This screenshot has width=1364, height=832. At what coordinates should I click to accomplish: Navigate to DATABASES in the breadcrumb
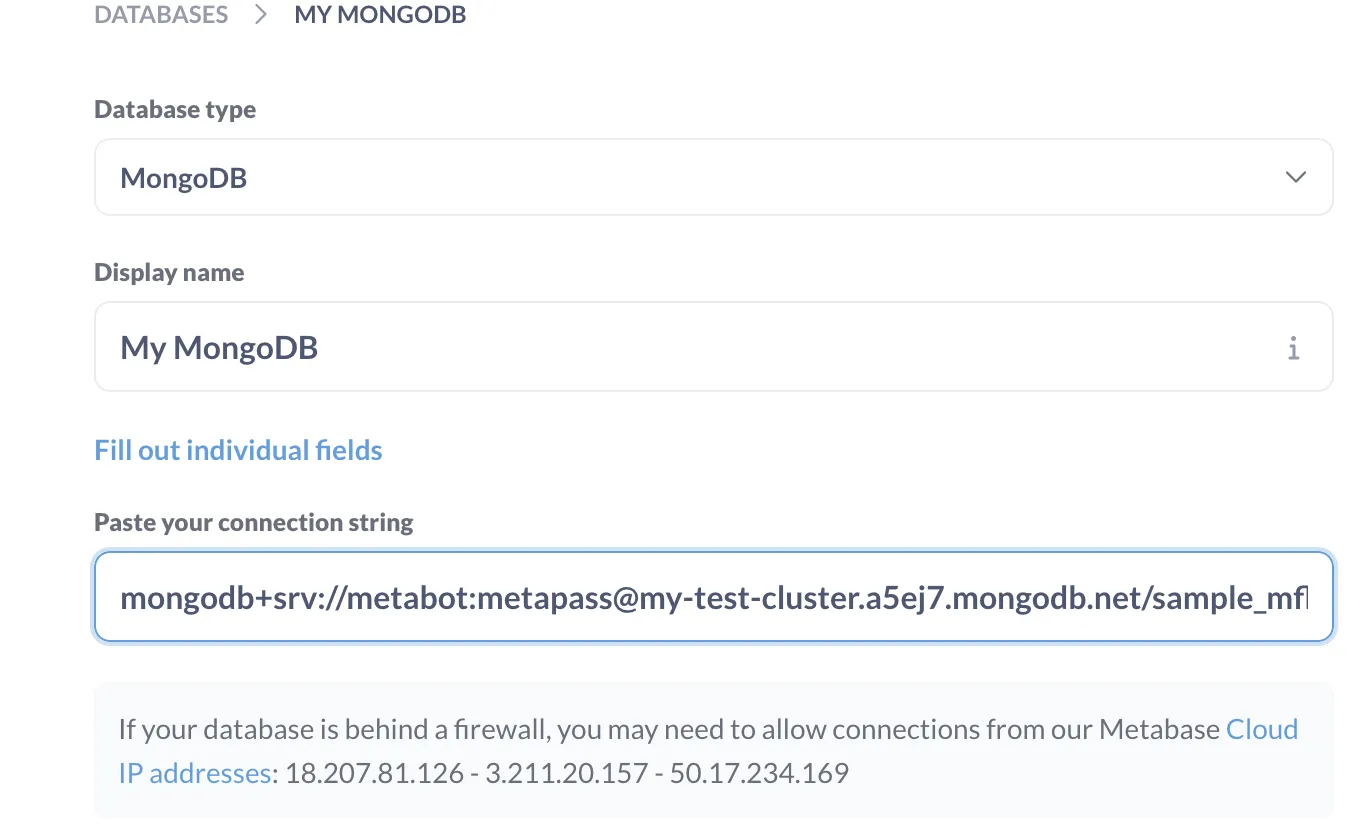click(160, 15)
